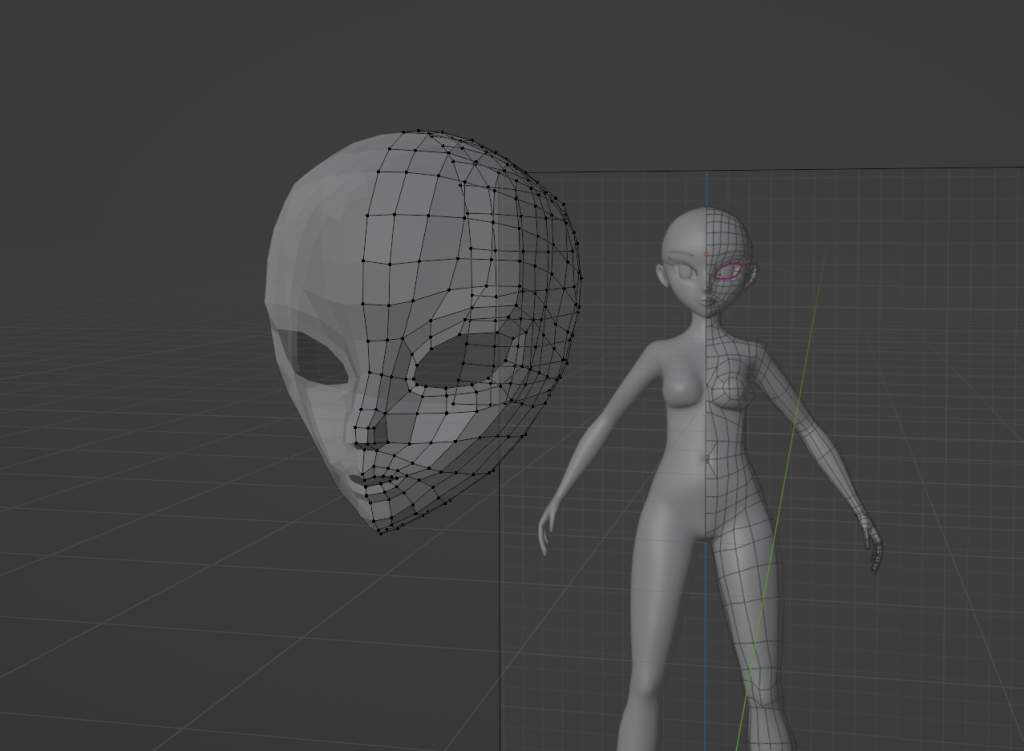Click the character's navel
Screen dimensions: 1024x751
706,459
